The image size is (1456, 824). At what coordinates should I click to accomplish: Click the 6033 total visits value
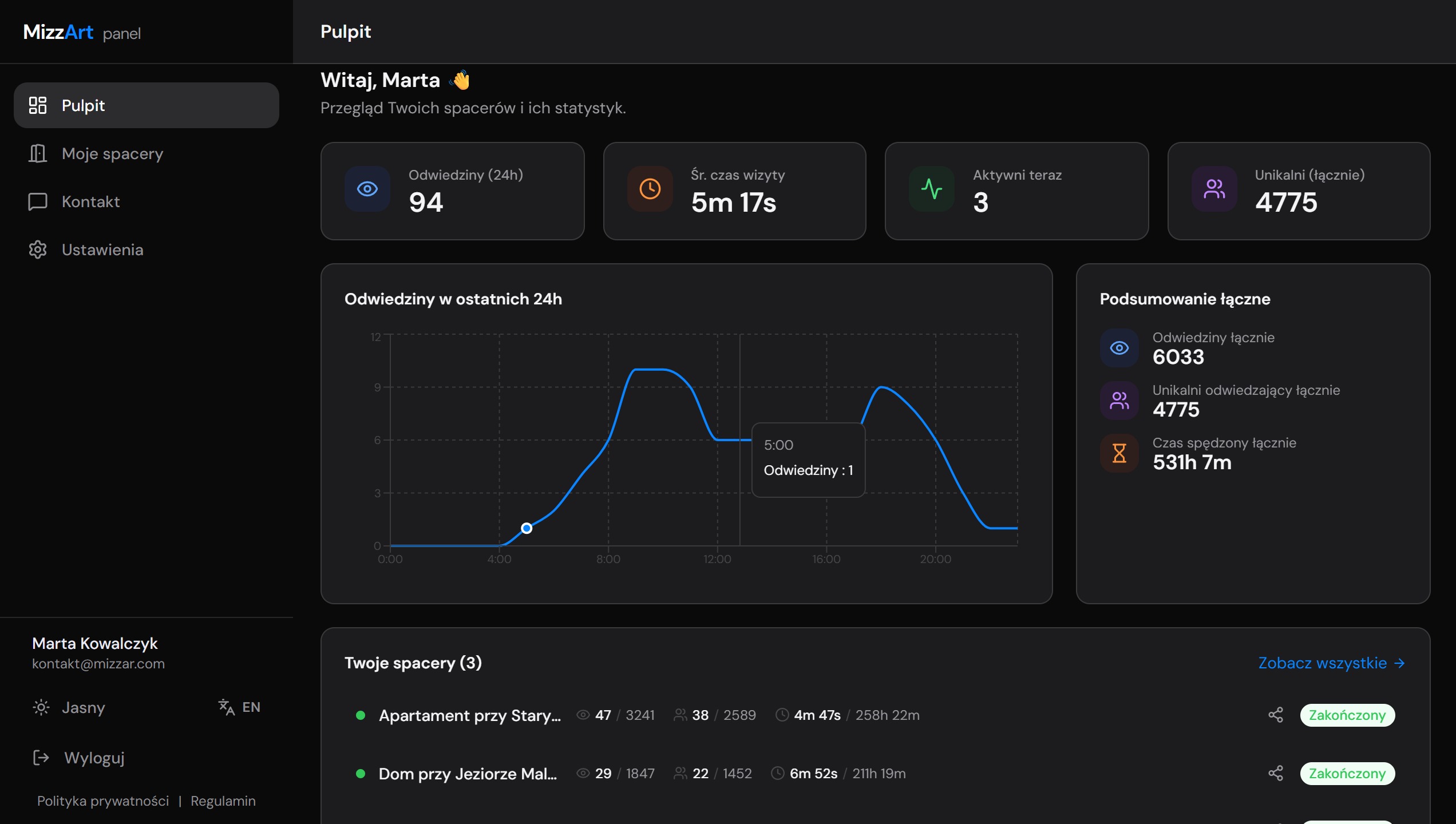1178,356
